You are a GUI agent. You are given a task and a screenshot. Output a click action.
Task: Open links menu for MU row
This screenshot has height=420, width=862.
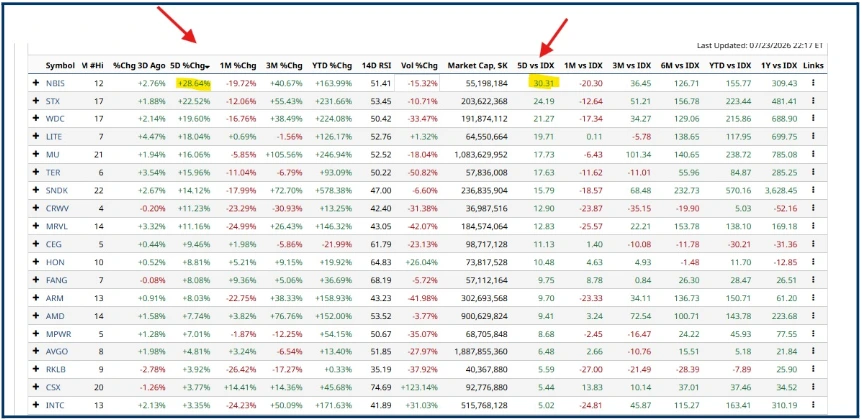click(x=813, y=155)
